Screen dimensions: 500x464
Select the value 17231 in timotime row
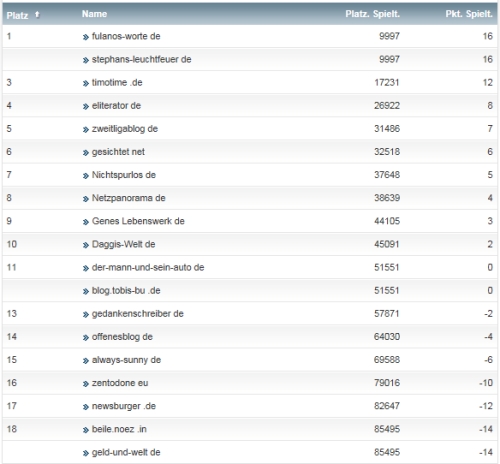(x=387, y=82)
